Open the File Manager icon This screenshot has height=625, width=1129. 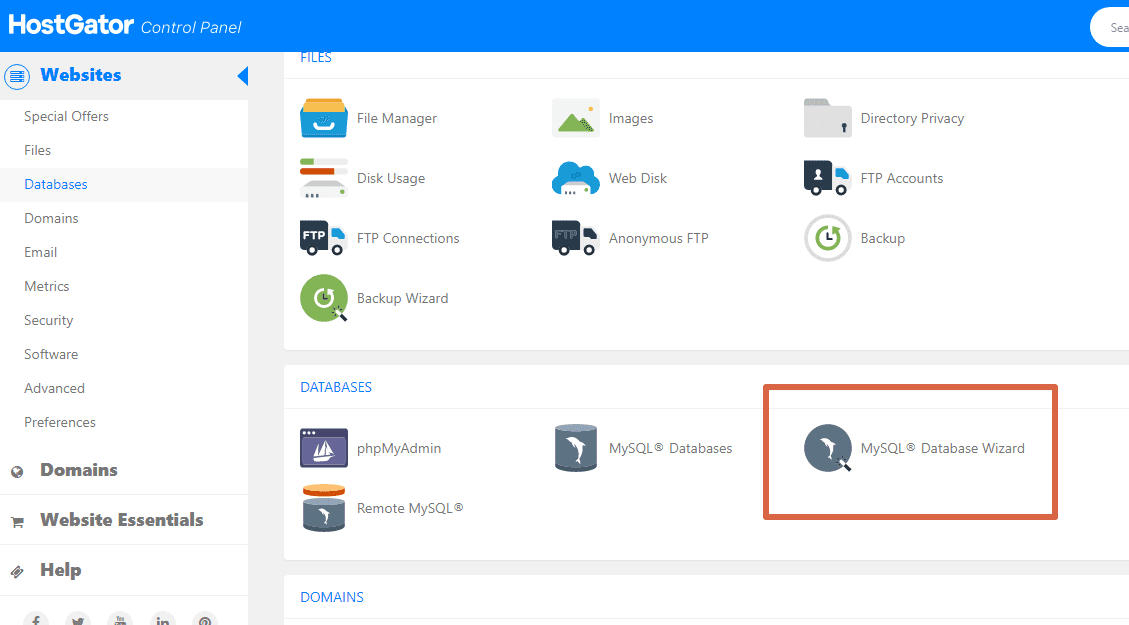point(324,118)
